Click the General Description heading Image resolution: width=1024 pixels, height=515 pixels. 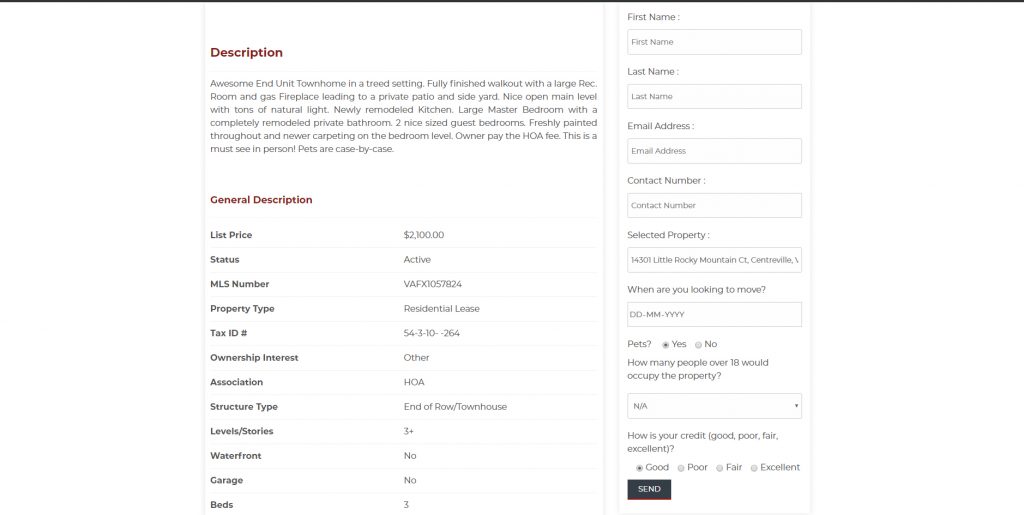coord(261,200)
